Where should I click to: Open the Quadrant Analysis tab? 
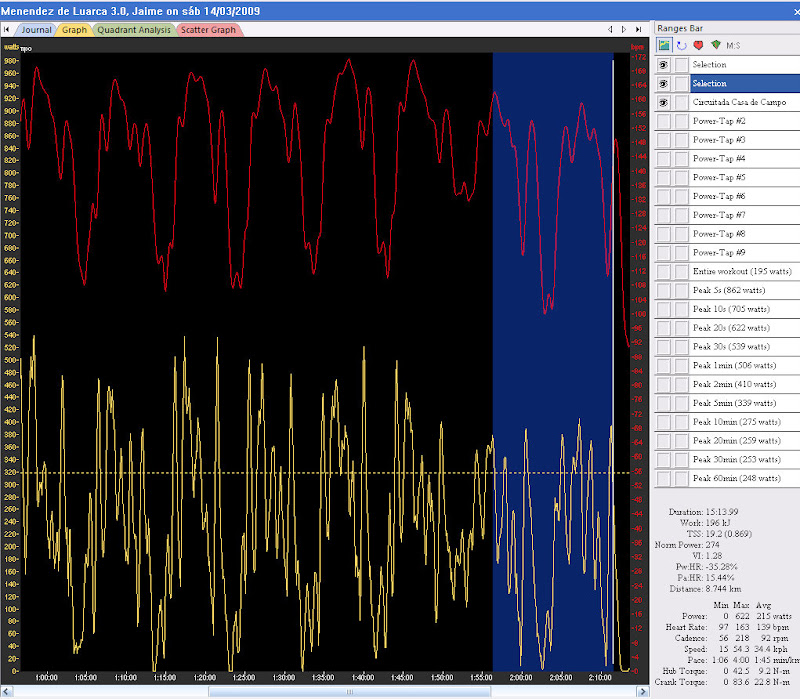(x=134, y=30)
